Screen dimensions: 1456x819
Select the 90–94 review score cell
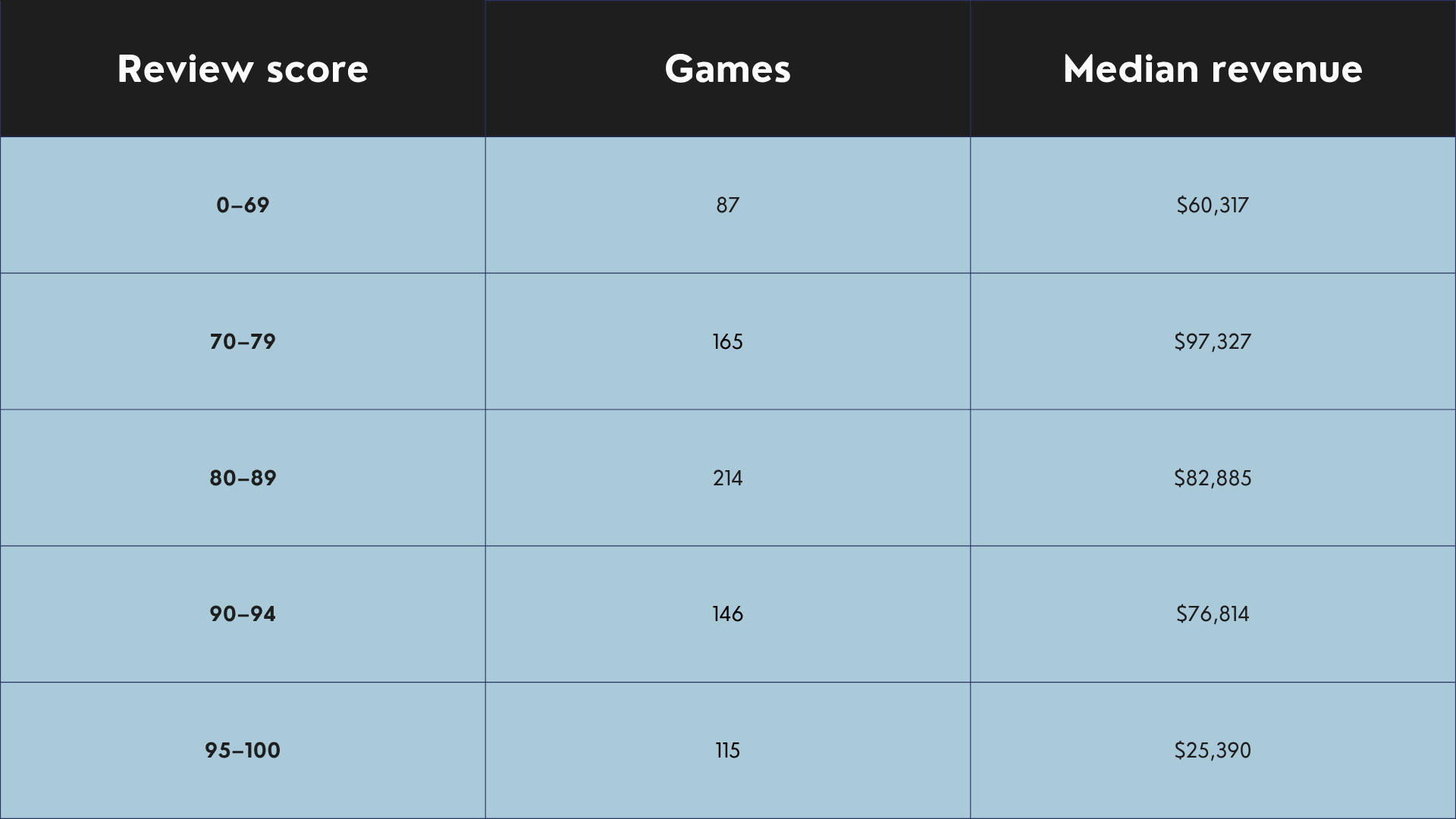click(x=243, y=614)
